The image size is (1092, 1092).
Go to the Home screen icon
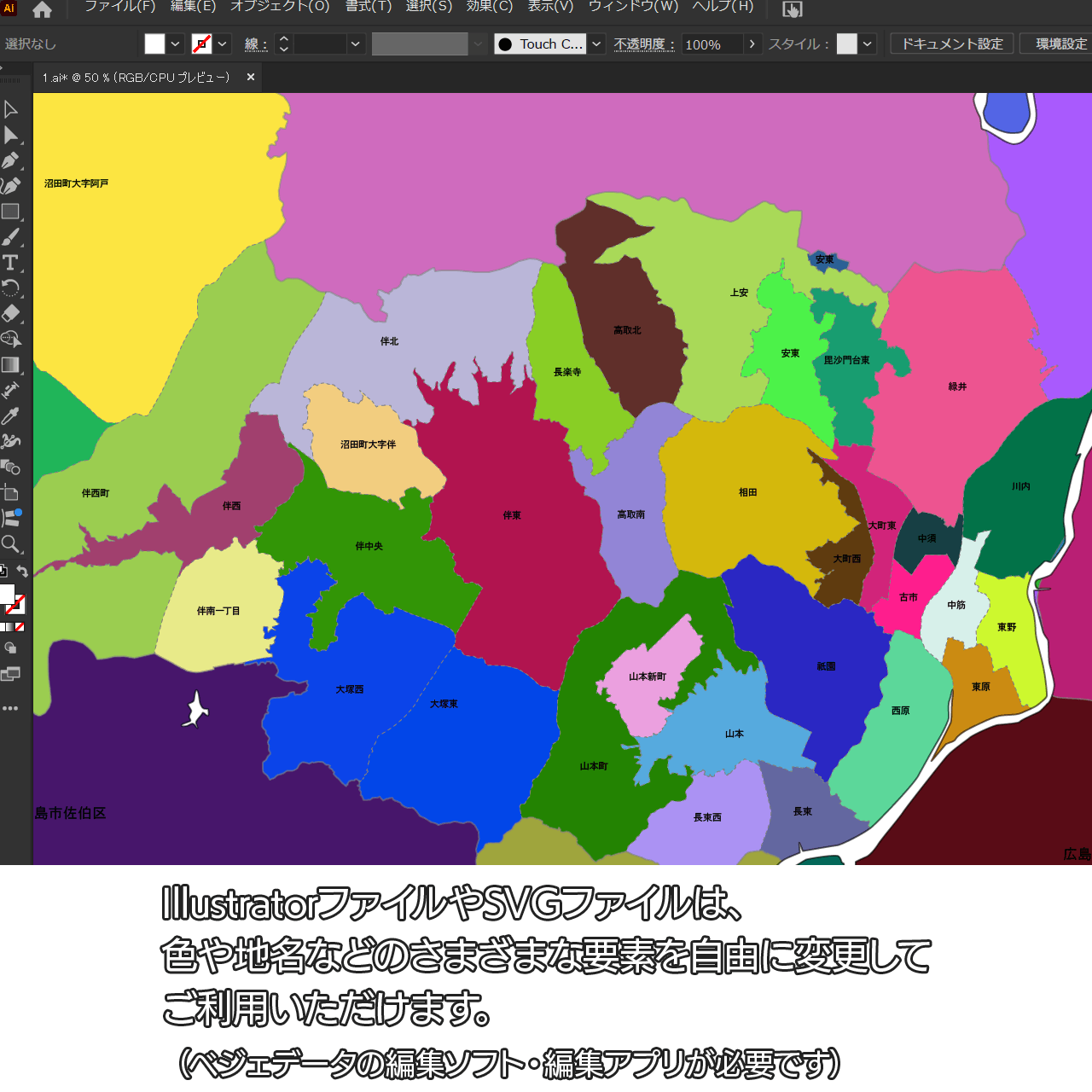[42, 9]
